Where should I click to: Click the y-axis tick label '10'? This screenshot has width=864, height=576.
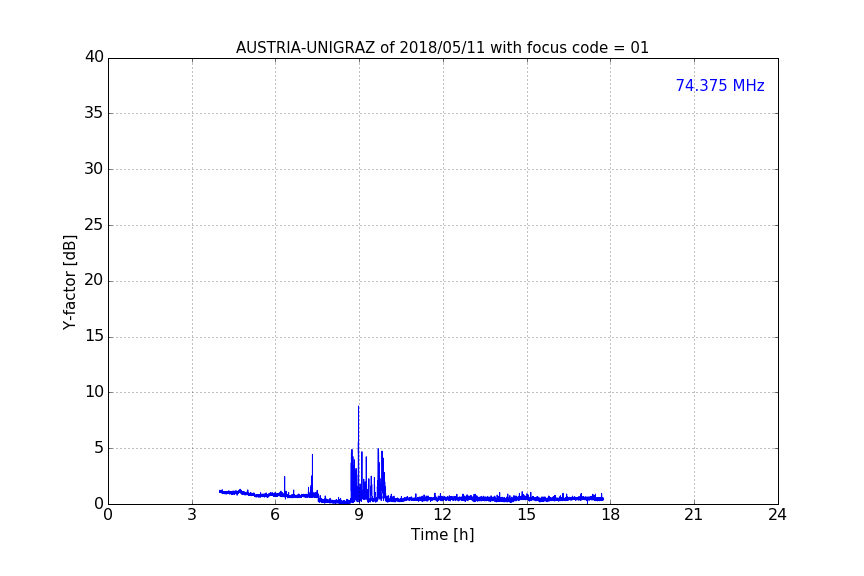pos(94,392)
